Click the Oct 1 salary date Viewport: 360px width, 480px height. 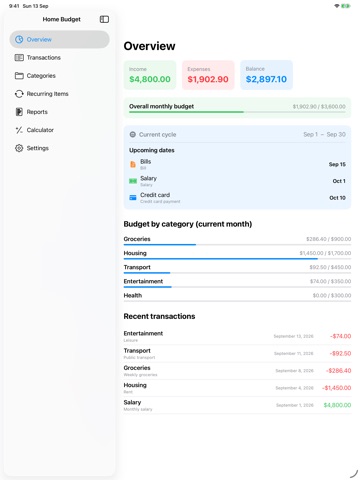(339, 181)
